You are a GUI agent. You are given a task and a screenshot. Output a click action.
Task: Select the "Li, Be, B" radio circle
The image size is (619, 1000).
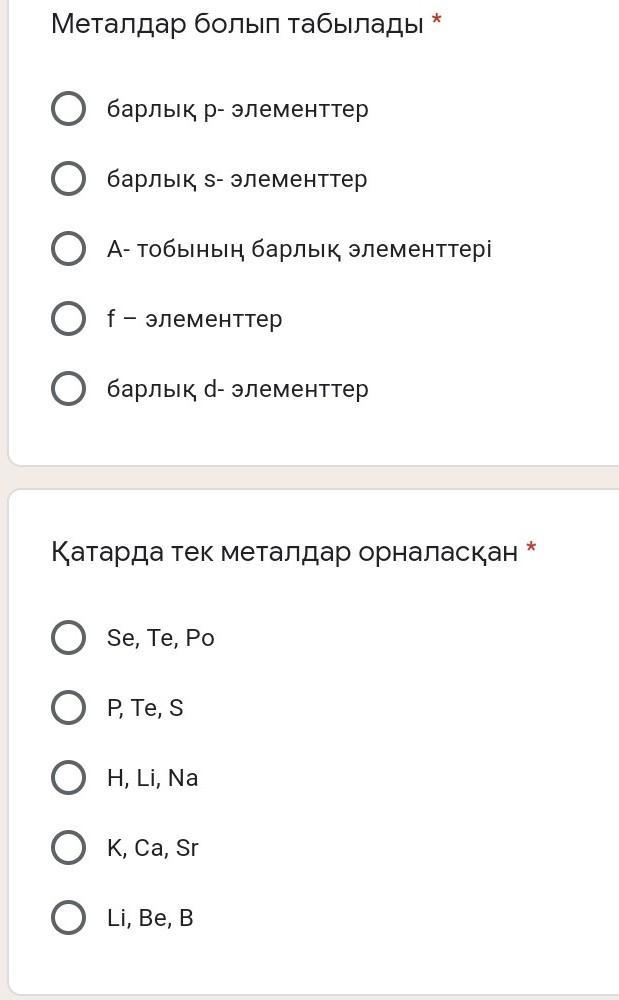coord(68,918)
